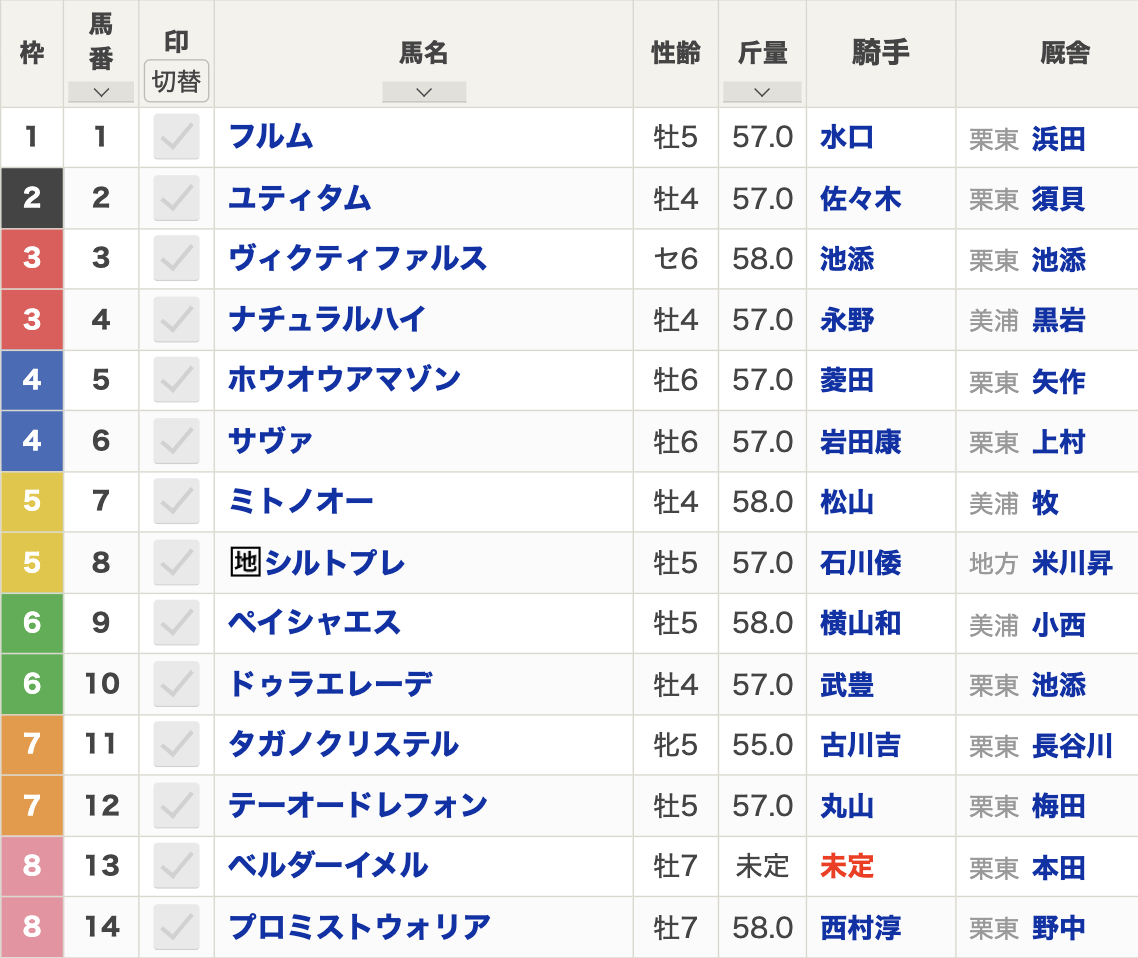The height and width of the screenshot is (958, 1138).
Task: Toggle mark checkbox for ナチュラルハイ
Action: (x=176, y=319)
